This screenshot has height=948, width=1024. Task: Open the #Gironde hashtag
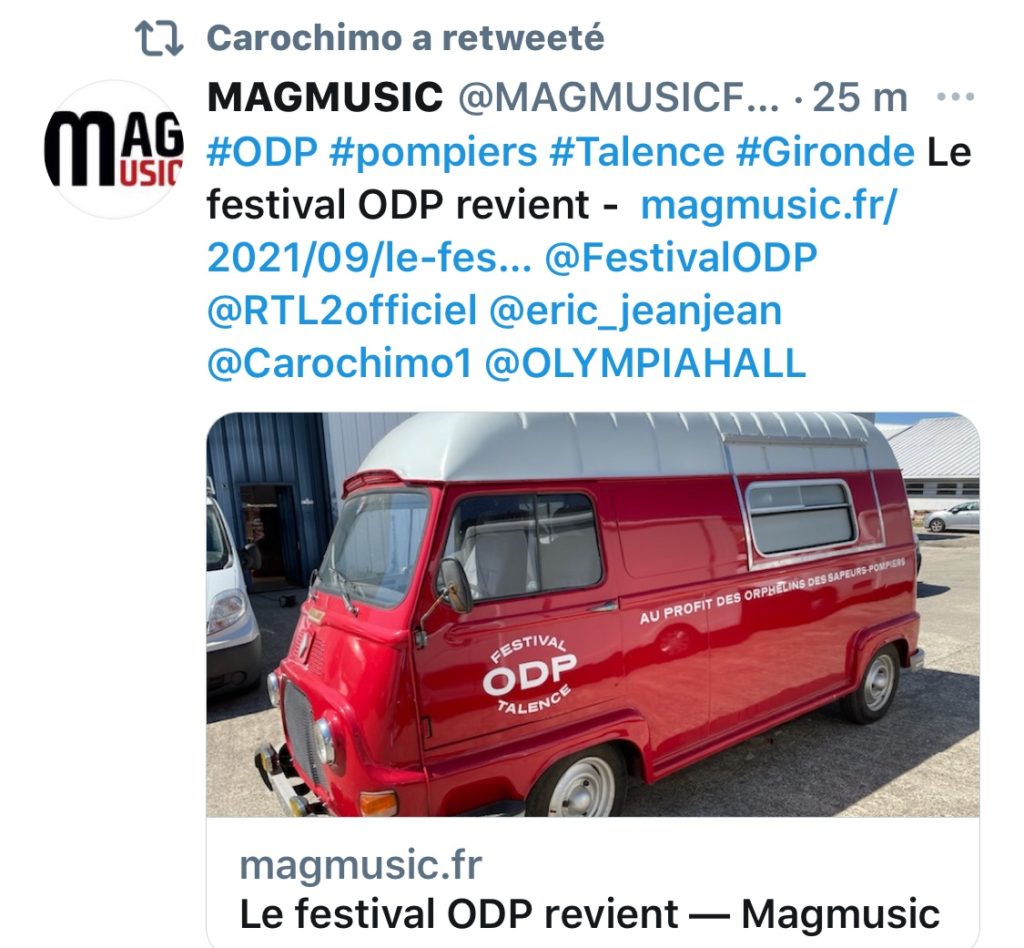click(x=825, y=152)
